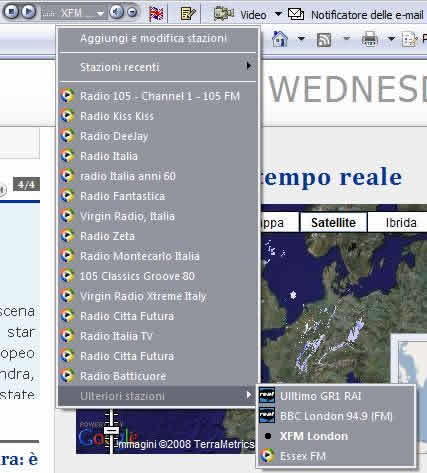
Task: Open Ulteriori stazioni submenu
Action: (x=157, y=396)
